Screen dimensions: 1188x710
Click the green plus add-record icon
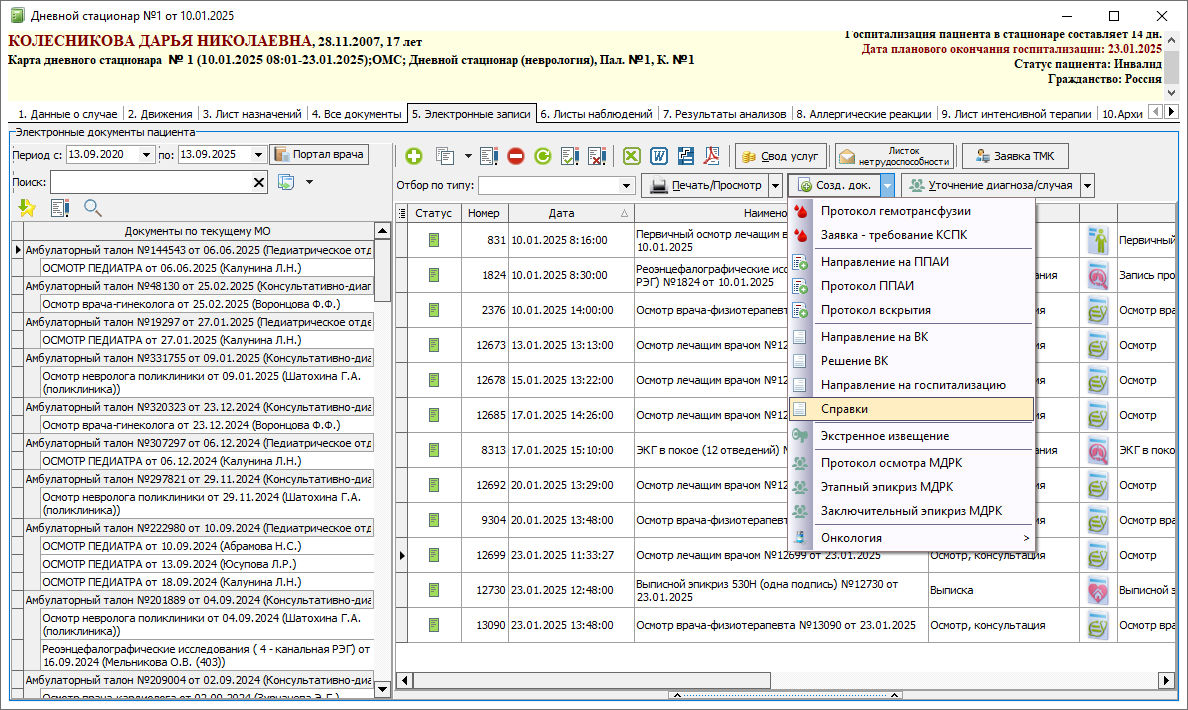[414, 156]
